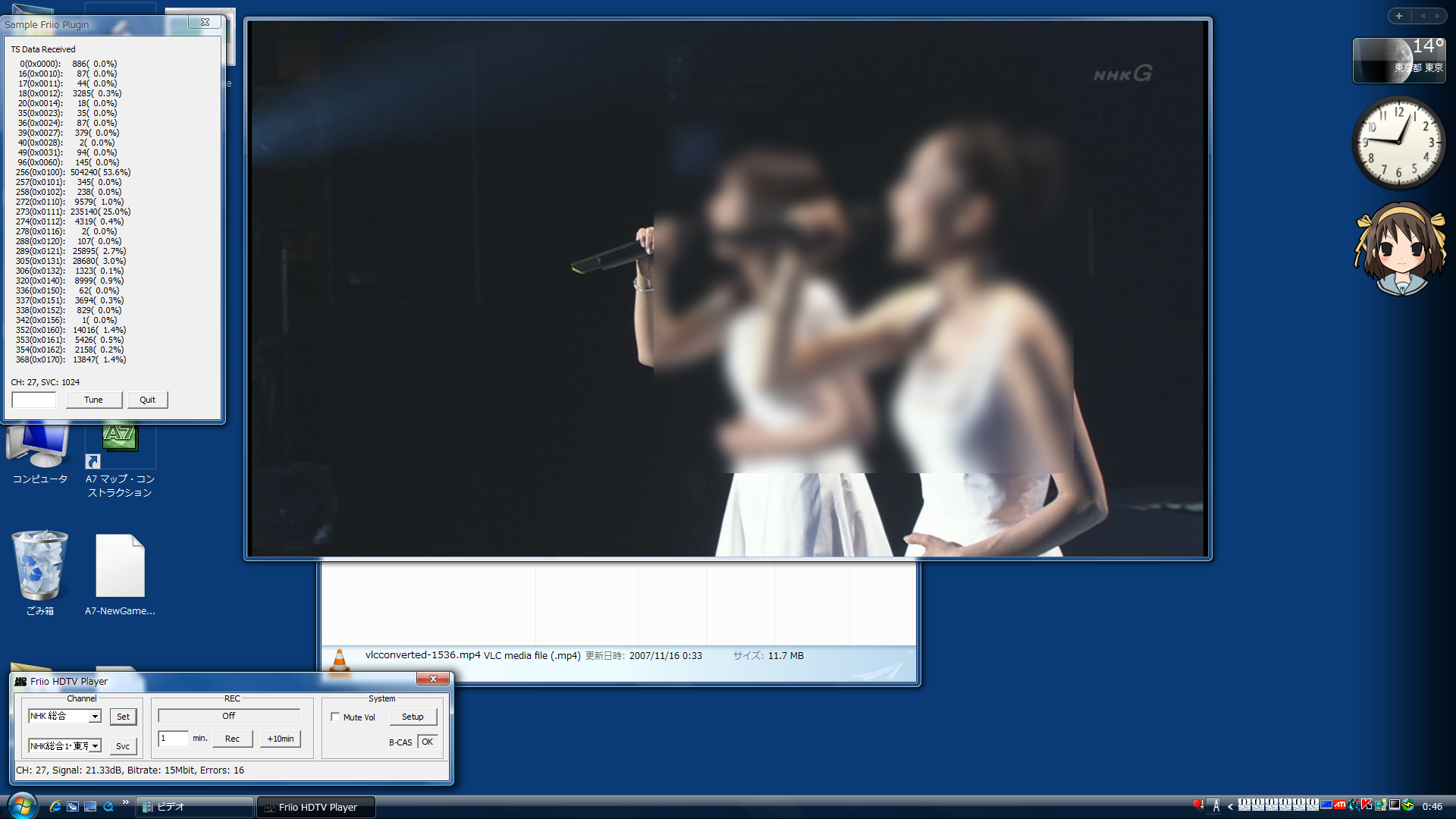Click the anime character sidebar gadget
The width and height of the screenshot is (1456, 819).
1400,248
